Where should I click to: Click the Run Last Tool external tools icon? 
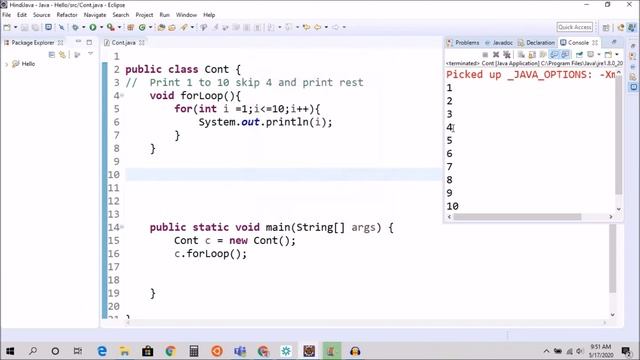111,27
